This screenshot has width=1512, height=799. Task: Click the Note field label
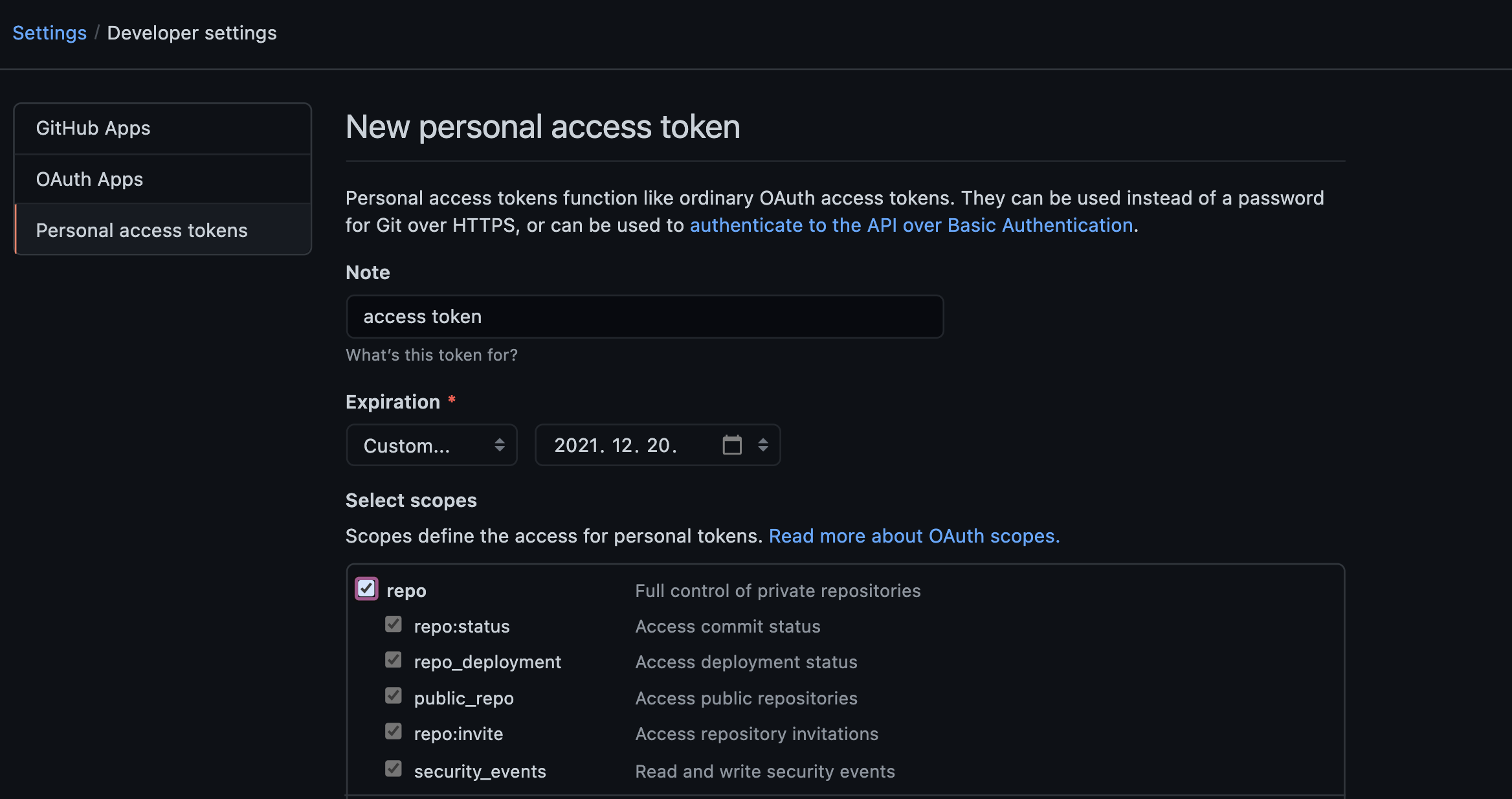click(368, 273)
